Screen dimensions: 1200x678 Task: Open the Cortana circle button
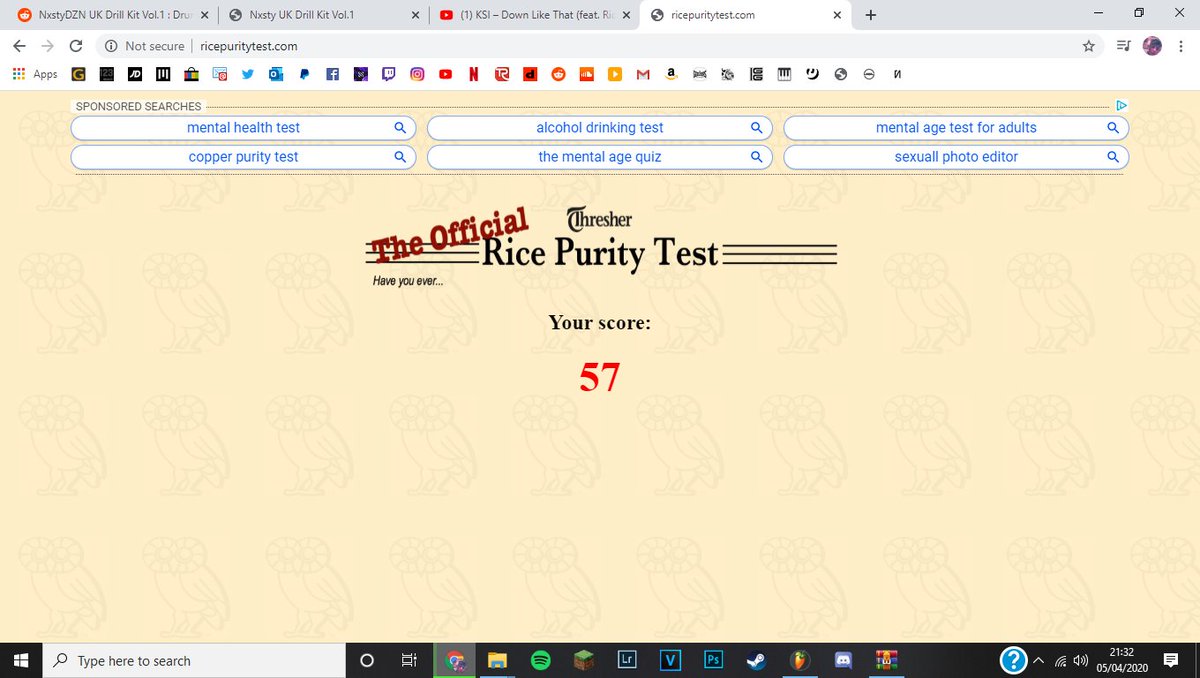pos(366,660)
